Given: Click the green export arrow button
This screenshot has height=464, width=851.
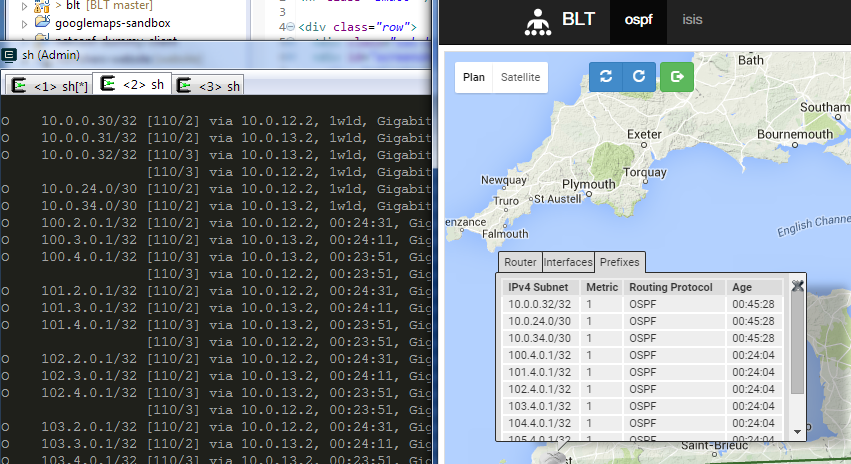Looking at the screenshot, I should coord(677,77).
